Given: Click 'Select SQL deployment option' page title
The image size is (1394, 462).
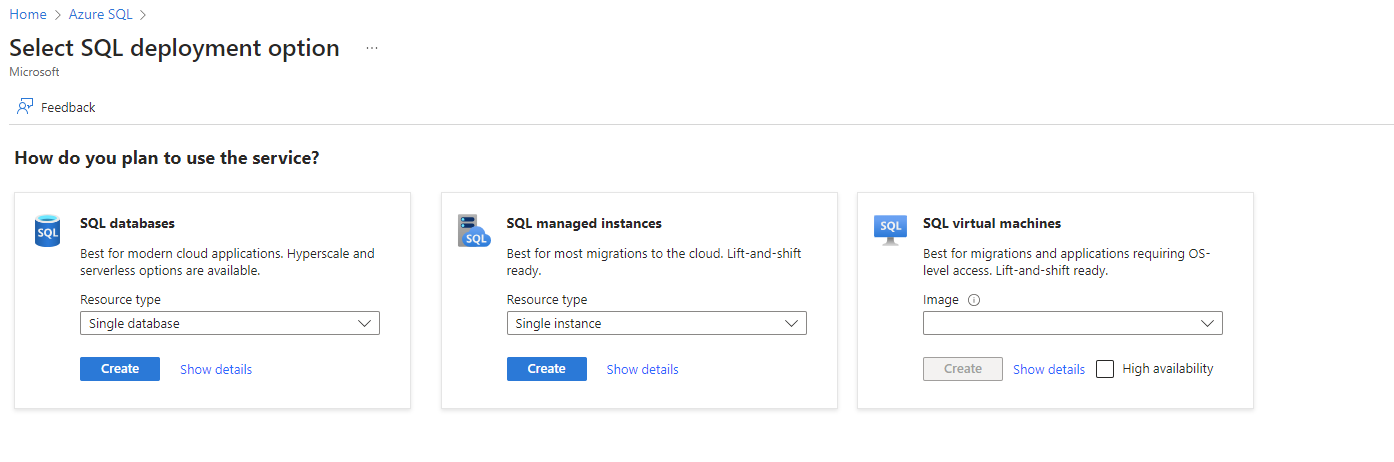Looking at the screenshot, I should point(174,48).
